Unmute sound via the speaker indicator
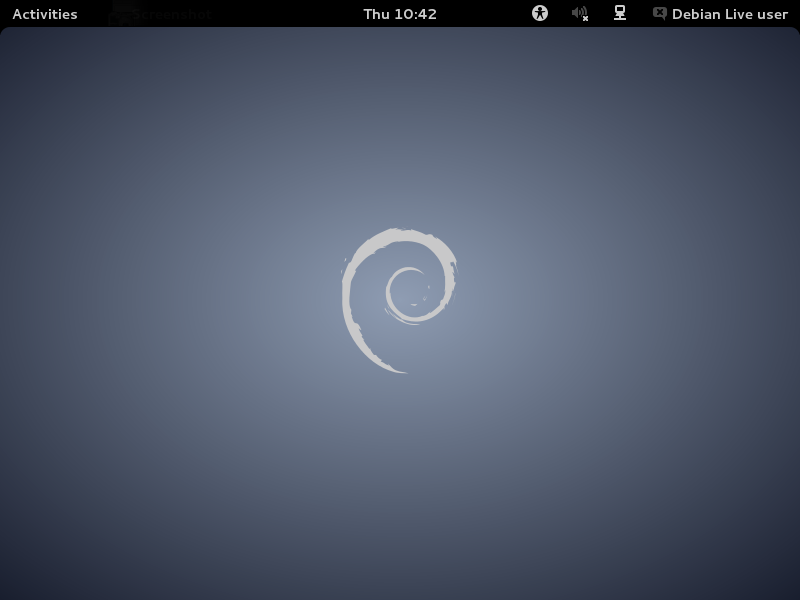This screenshot has width=800, height=600. [x=579, y=13]
